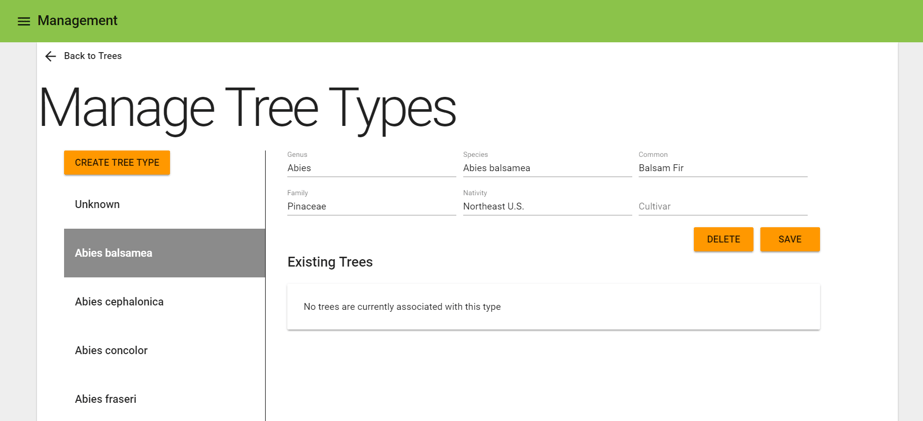Focus the Nativity input field
This screenshot has height=421, width=923.
click(547, 207)
